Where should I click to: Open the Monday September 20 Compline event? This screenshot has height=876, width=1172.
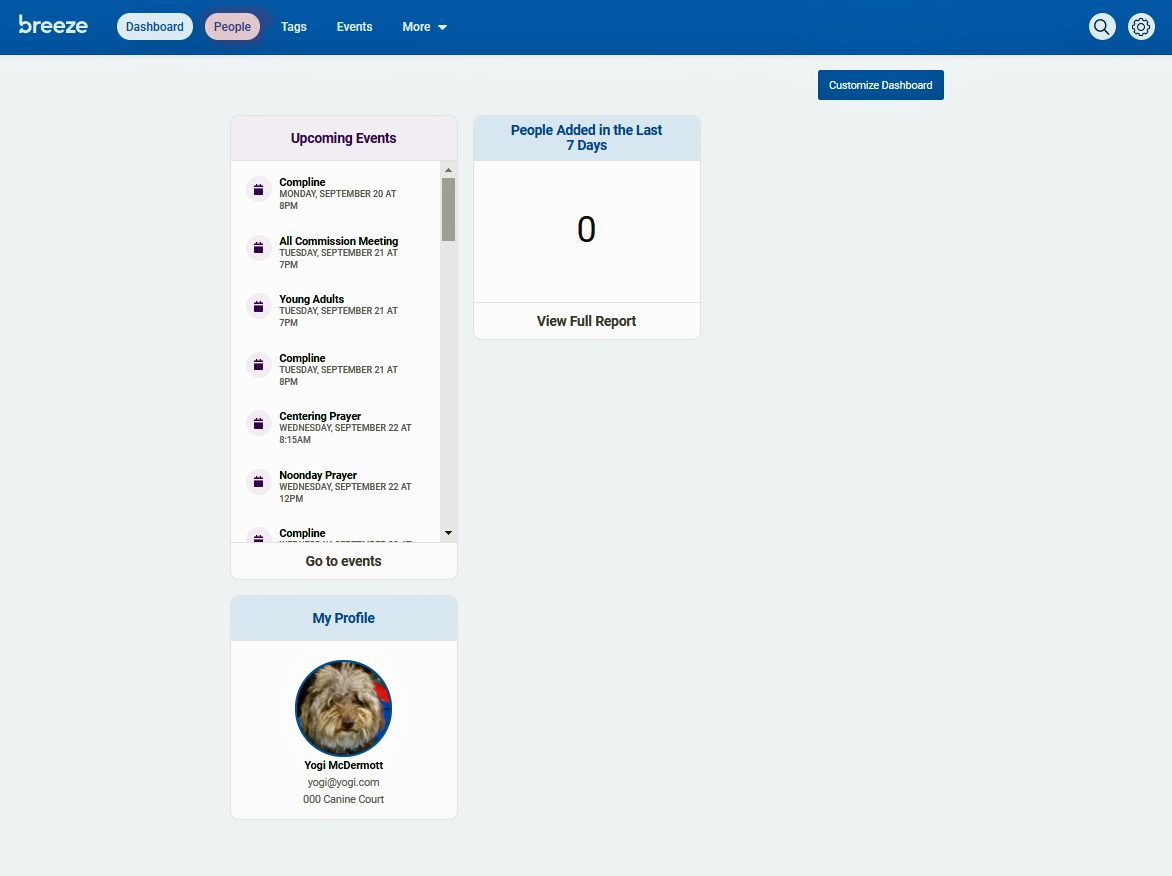click(x=339, y=193)
